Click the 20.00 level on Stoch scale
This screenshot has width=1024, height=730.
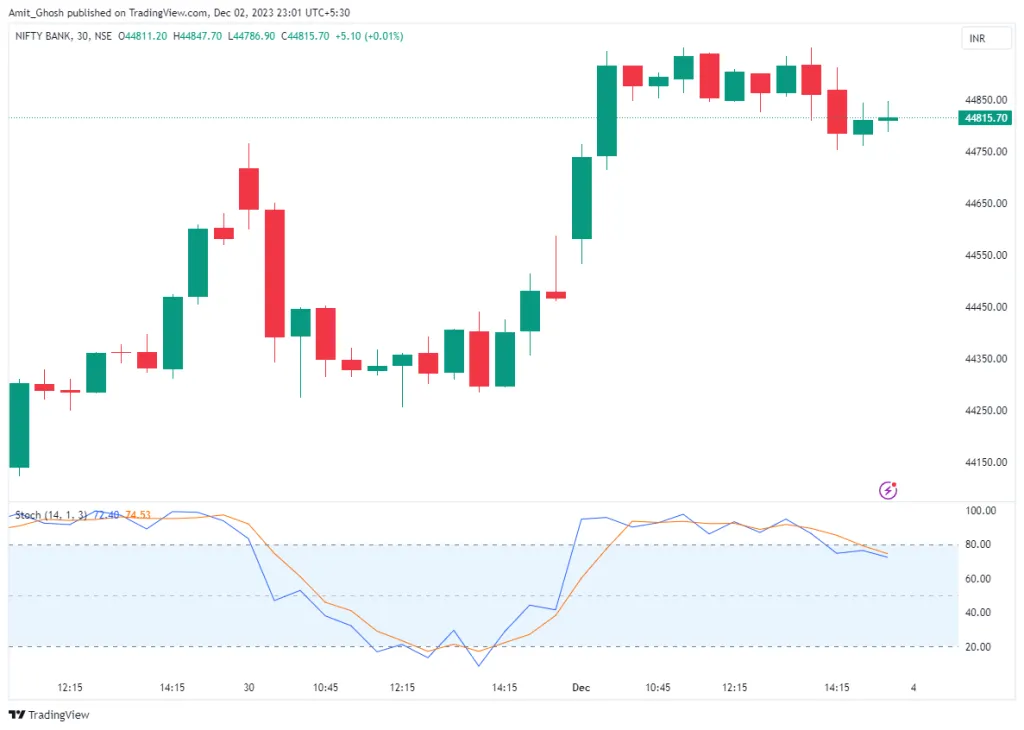pos(979,647)
